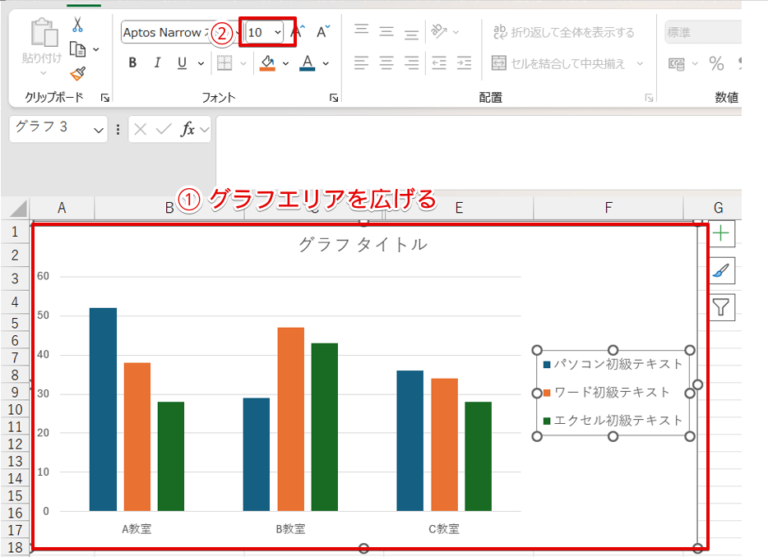Select the Format Painter brush icon
The height and width of the screenshot is (557, 768).
(78, 74)
